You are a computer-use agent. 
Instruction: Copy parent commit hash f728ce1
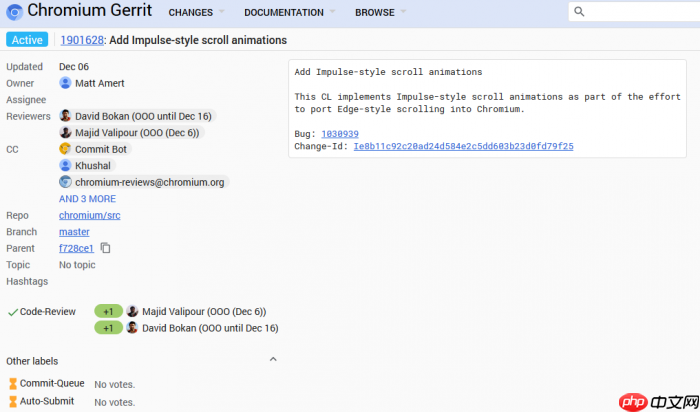pos(105,248)
